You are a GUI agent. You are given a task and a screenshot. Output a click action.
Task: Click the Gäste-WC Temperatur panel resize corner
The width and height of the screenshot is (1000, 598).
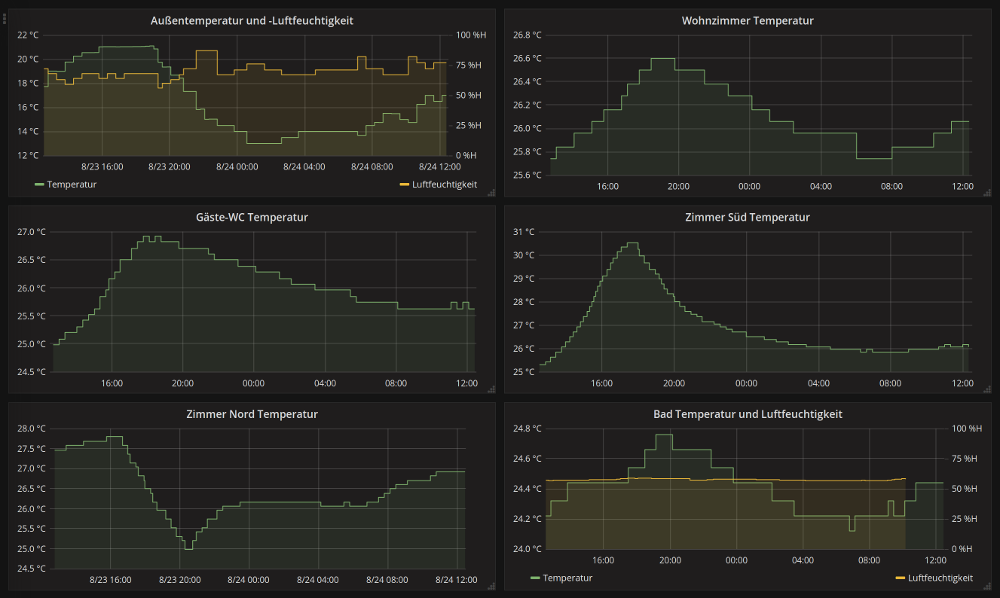[x=491, y=391]
